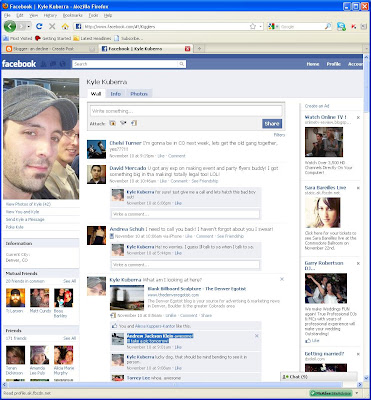Viewport: 371px width, 400px height.
Task: Click the Getting Started bookmark
Action: tap(53, 38)
